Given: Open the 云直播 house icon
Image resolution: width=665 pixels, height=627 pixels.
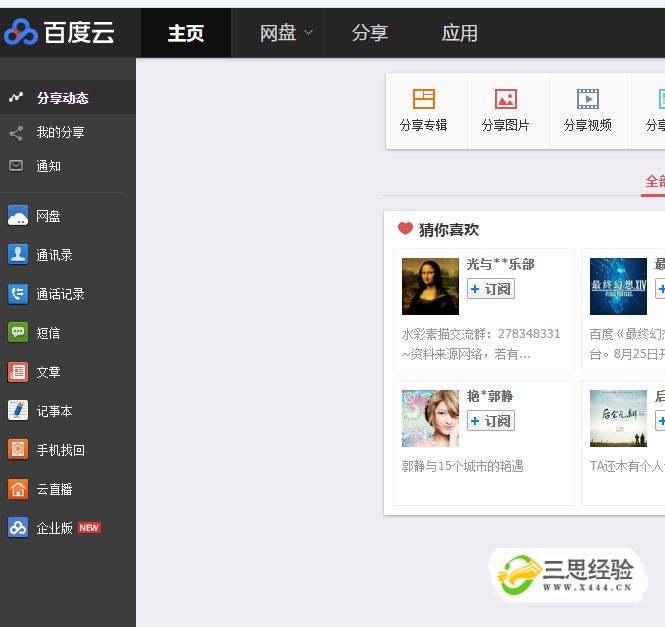Looking at the screenshot, I should pos(18,489).
